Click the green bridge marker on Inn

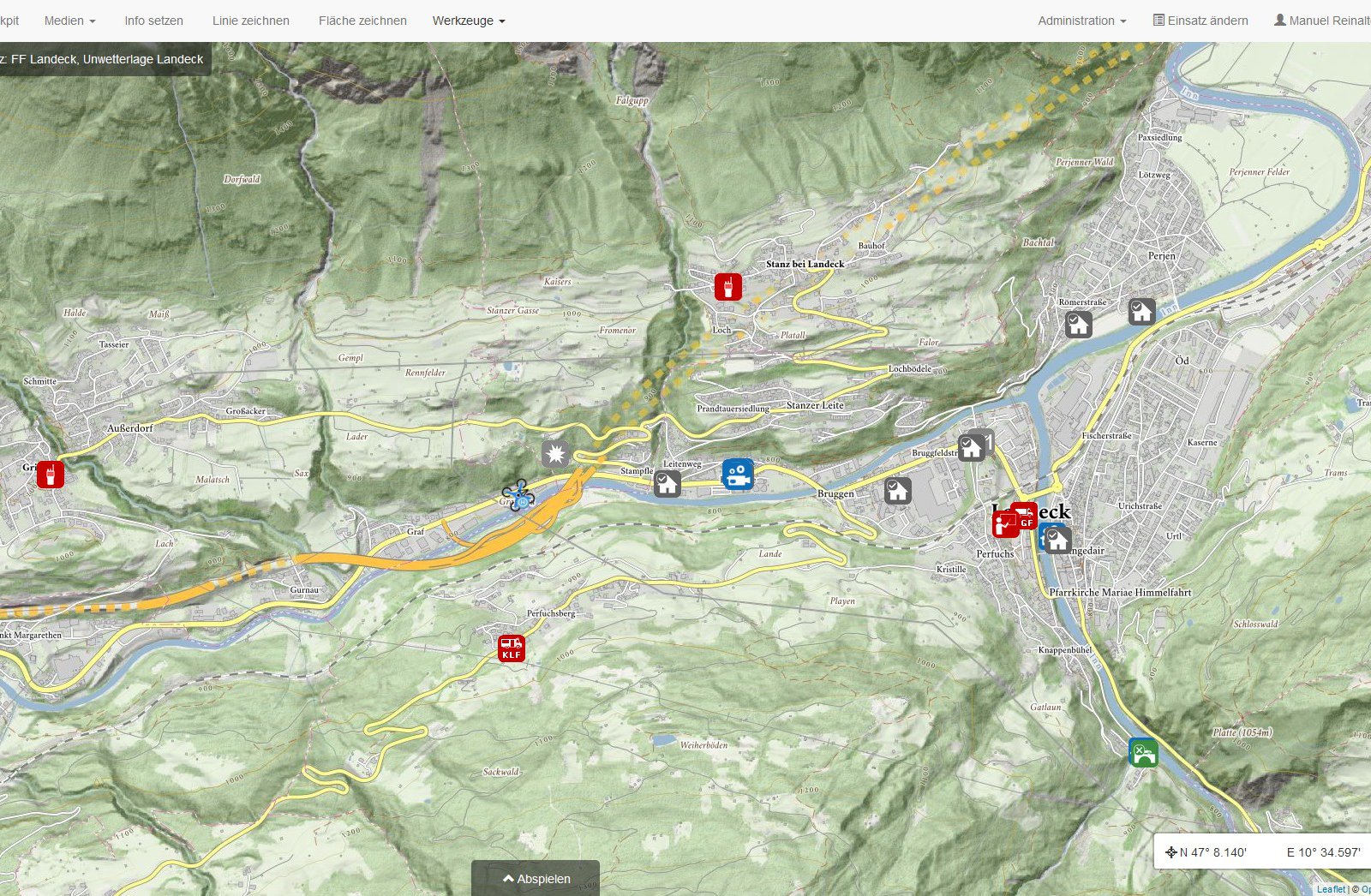[1143, 752]
